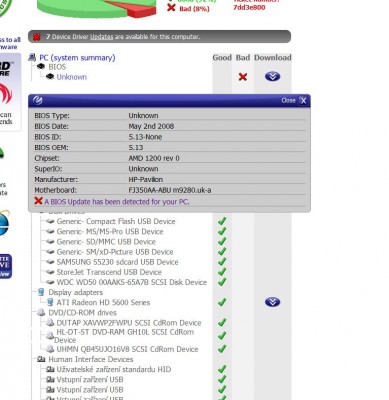The height and width of the screenshot is (400, 389).
Task: Click the red X beside BIOS Unknown
Action: (x=243, y=77)
